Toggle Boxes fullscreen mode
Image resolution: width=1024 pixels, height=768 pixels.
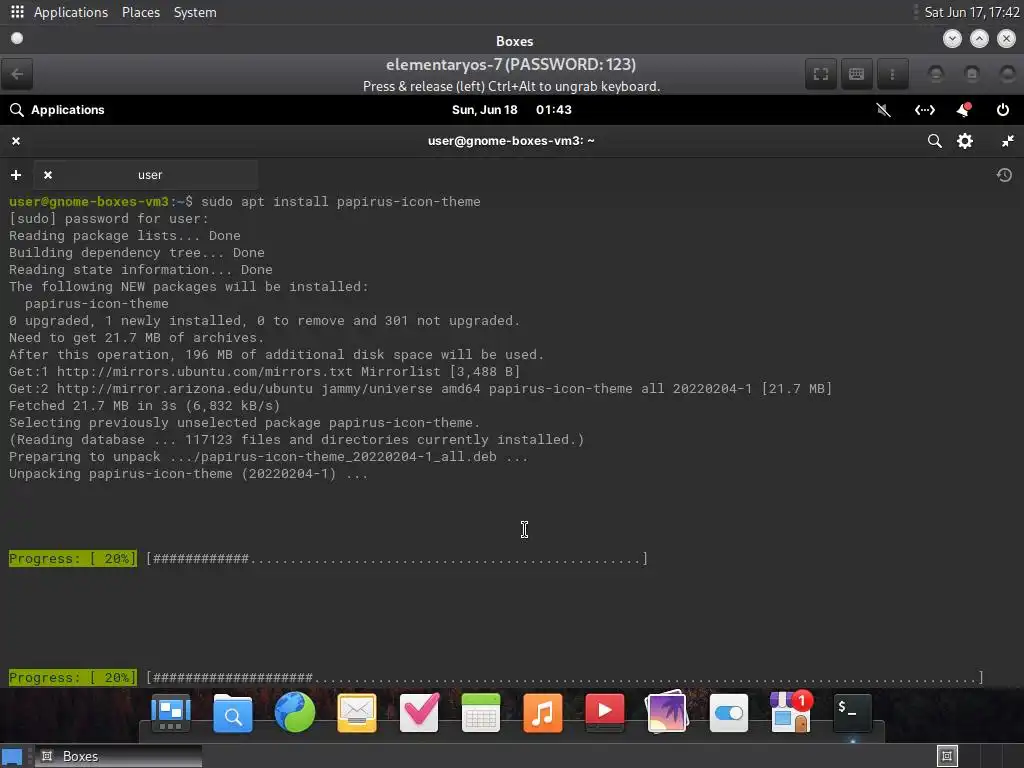[821, 74]
